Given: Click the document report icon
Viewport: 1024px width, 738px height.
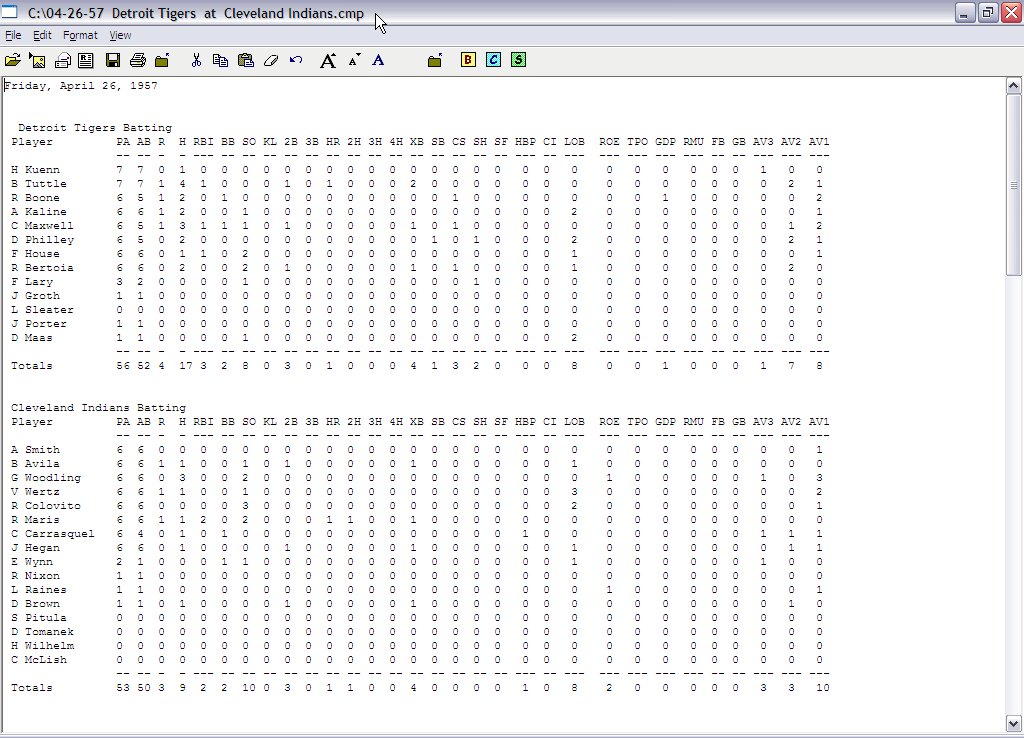Looking at the screenshot, I should click(x=86, y=61).
